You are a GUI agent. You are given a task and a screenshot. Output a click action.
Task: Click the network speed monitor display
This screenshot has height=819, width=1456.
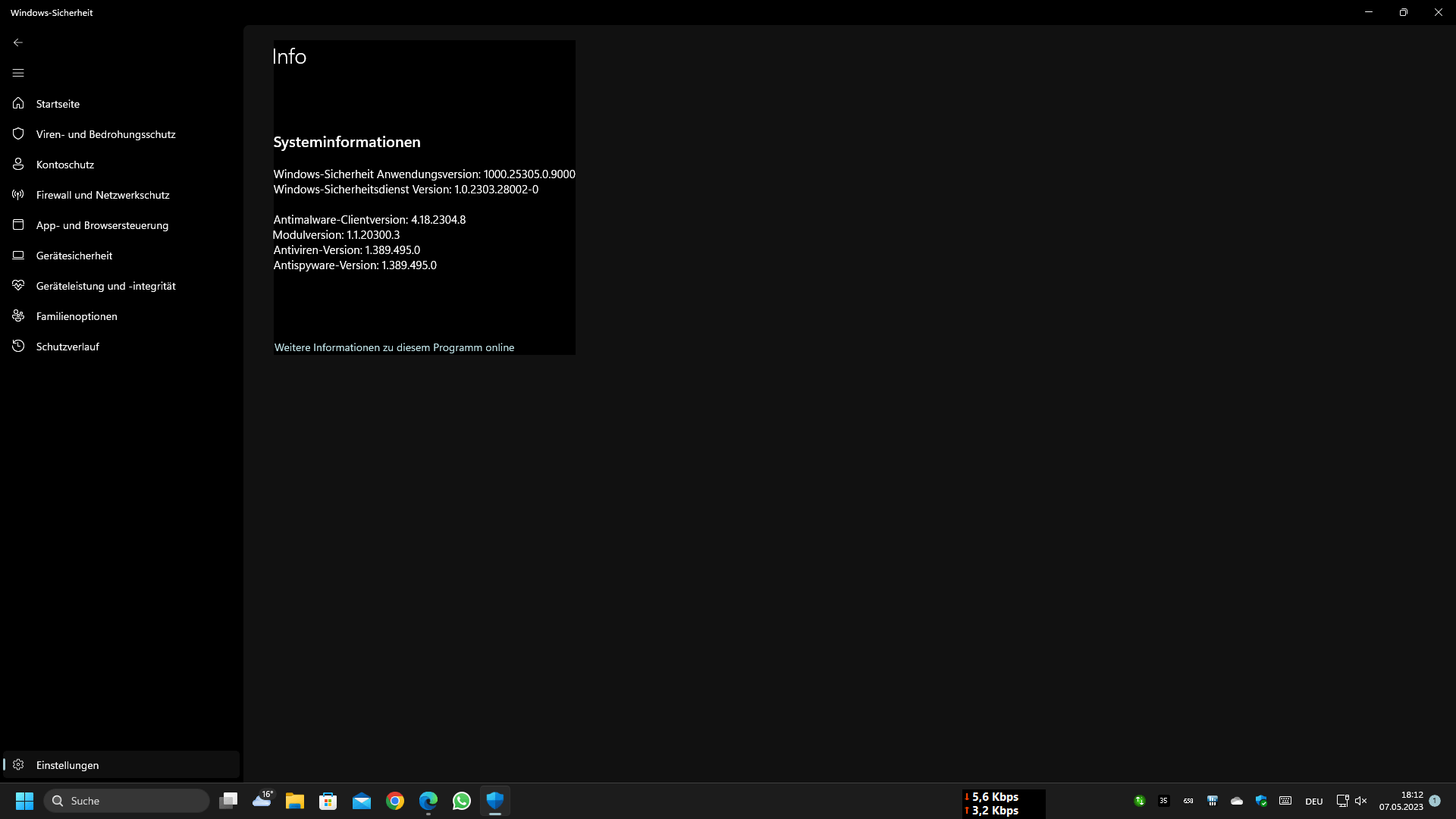pyautogui.click(x=1003, y=804)
